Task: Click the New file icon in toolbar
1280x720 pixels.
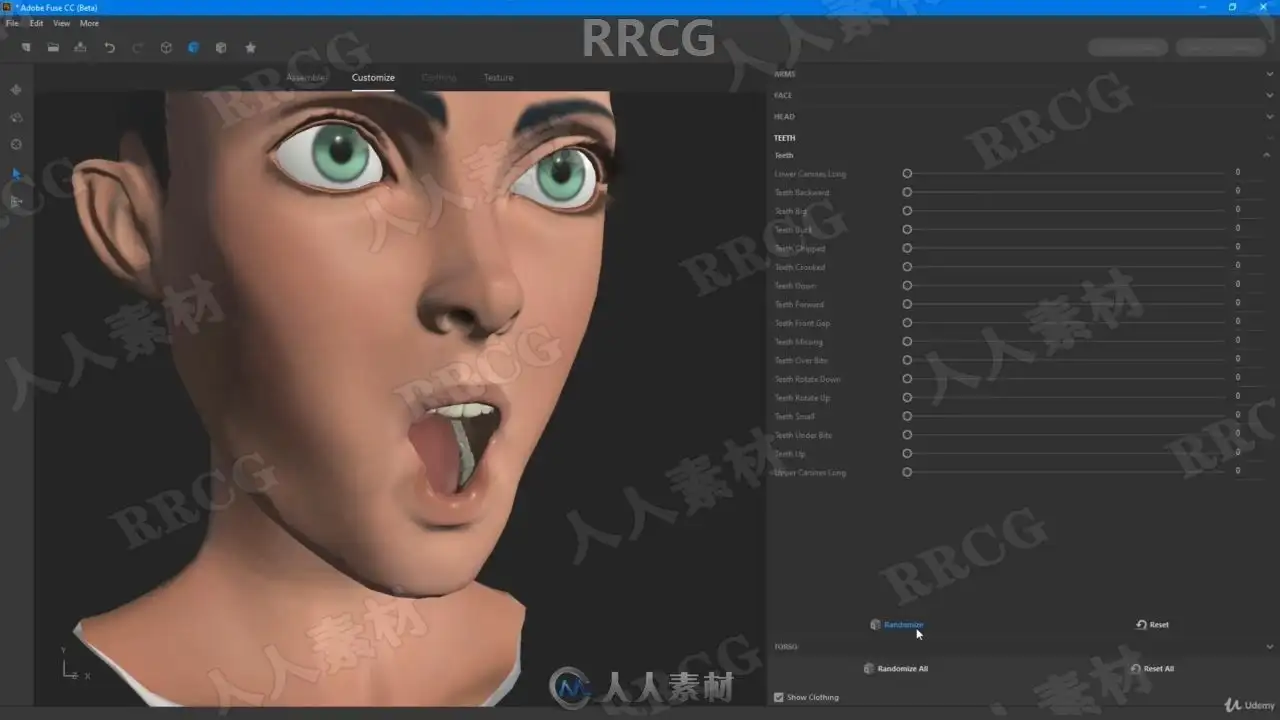Action: [x=26, y=47]
